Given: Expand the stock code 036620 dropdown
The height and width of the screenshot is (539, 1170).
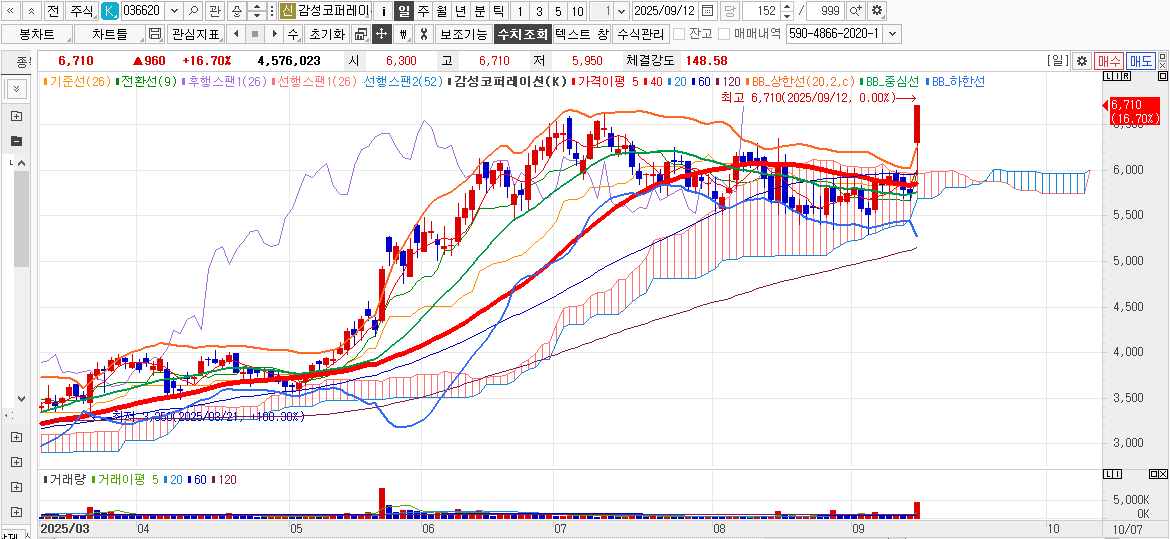Looking at the screenshot, I should [174, 11].
